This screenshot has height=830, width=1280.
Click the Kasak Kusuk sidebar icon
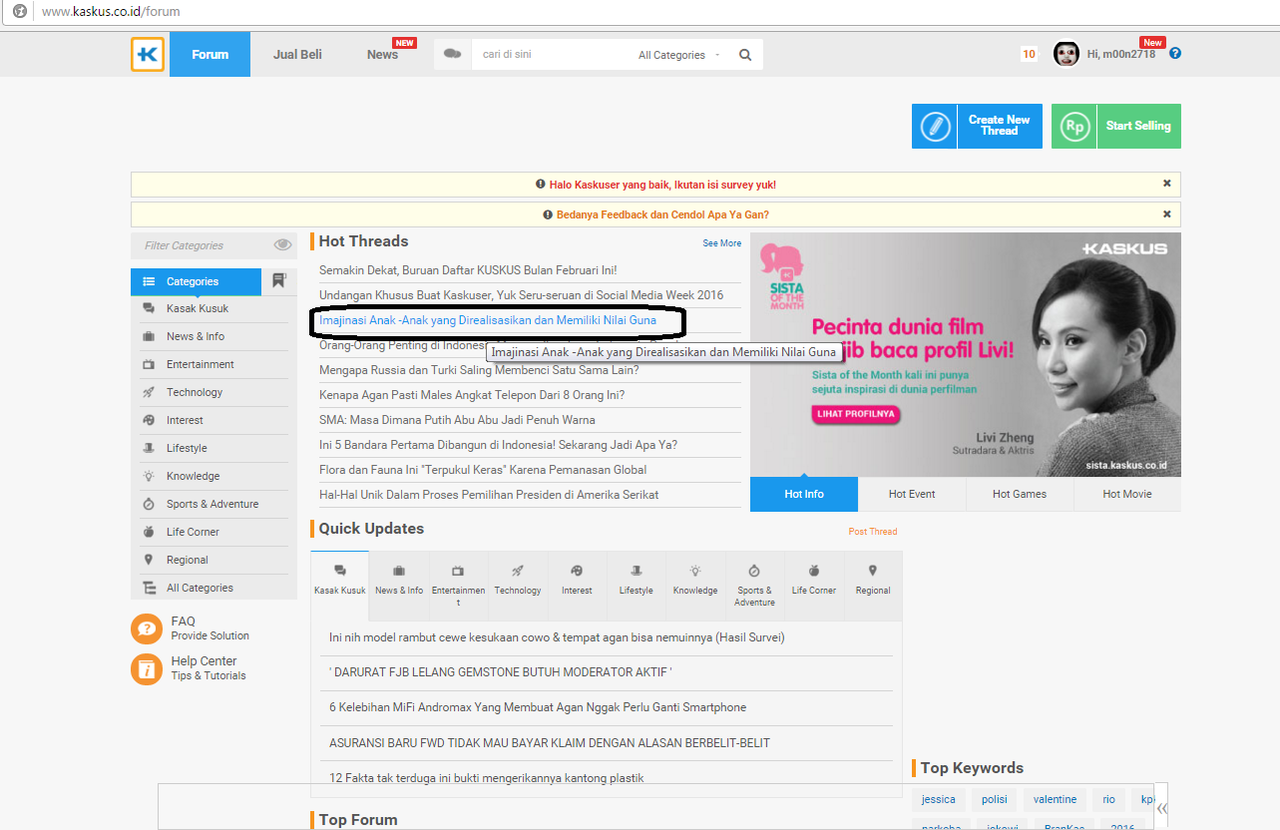149,309
